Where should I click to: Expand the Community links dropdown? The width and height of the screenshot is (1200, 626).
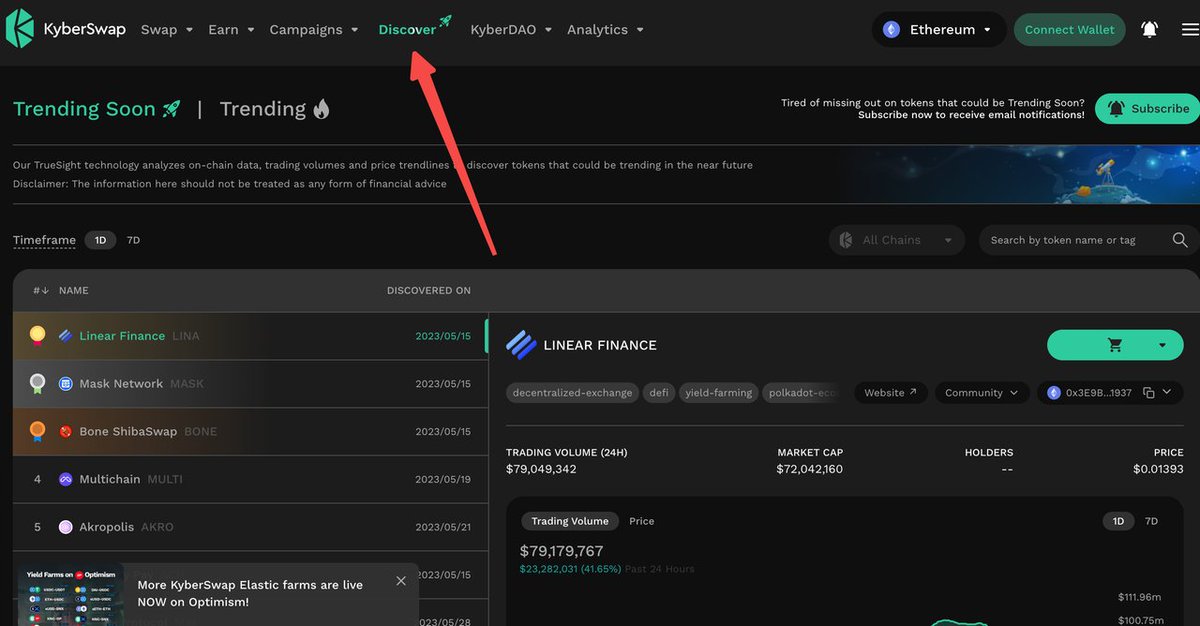[981, 393]
